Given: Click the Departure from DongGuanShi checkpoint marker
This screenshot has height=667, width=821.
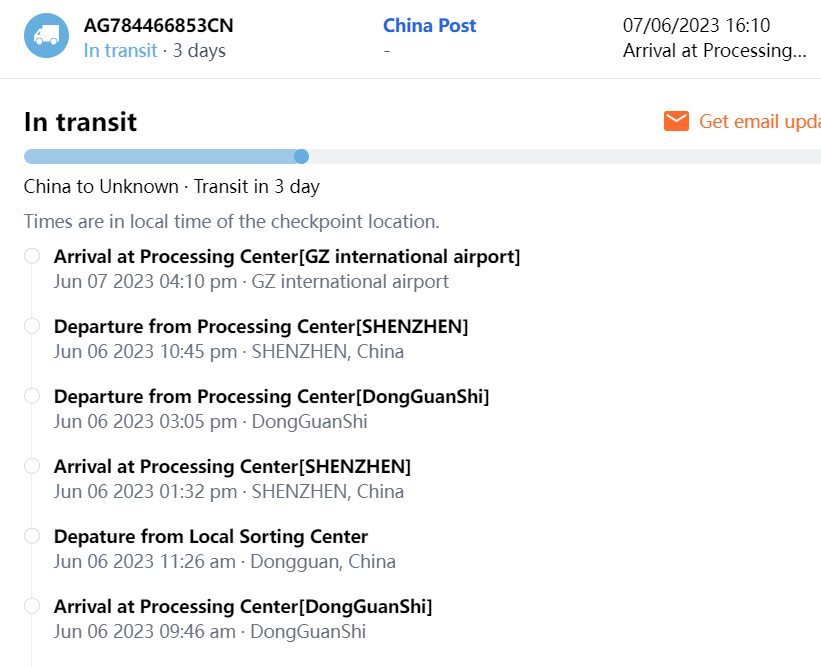Looking at the screenshot, I should 32,396.
